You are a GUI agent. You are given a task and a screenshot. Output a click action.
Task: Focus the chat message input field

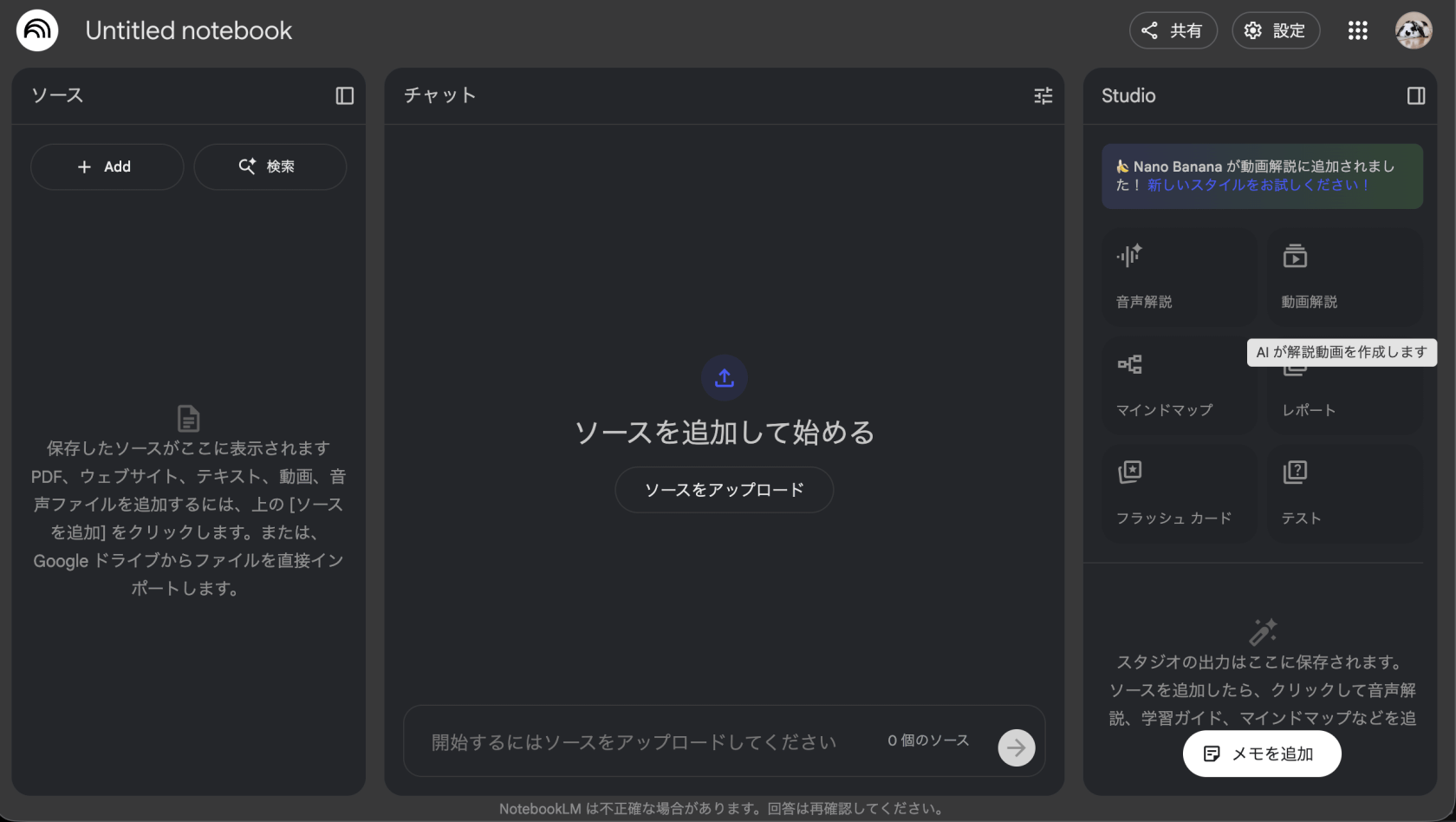(x=641, y=742)
